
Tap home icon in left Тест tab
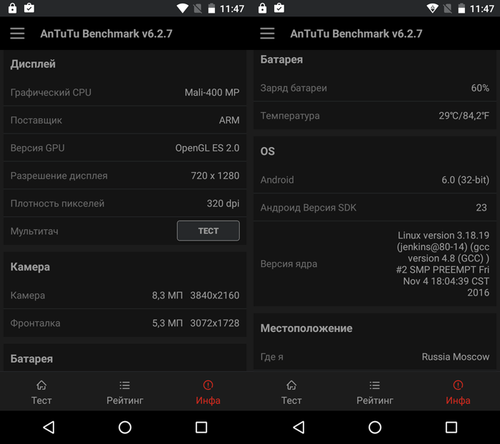click(41, 385)
